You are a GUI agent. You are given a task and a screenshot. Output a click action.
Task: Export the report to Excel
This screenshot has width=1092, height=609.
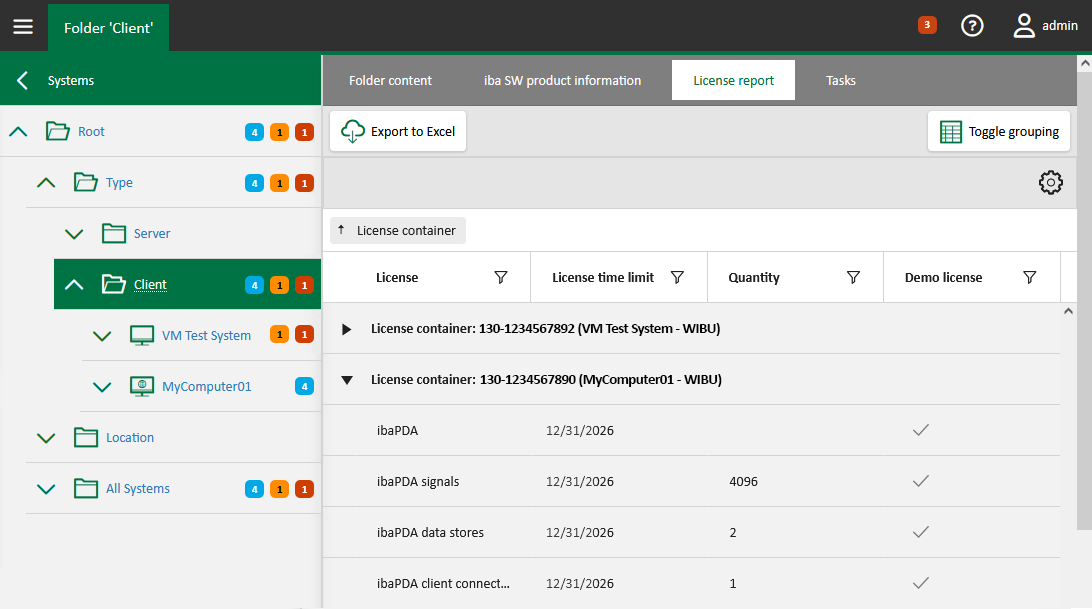click(398, 132)
